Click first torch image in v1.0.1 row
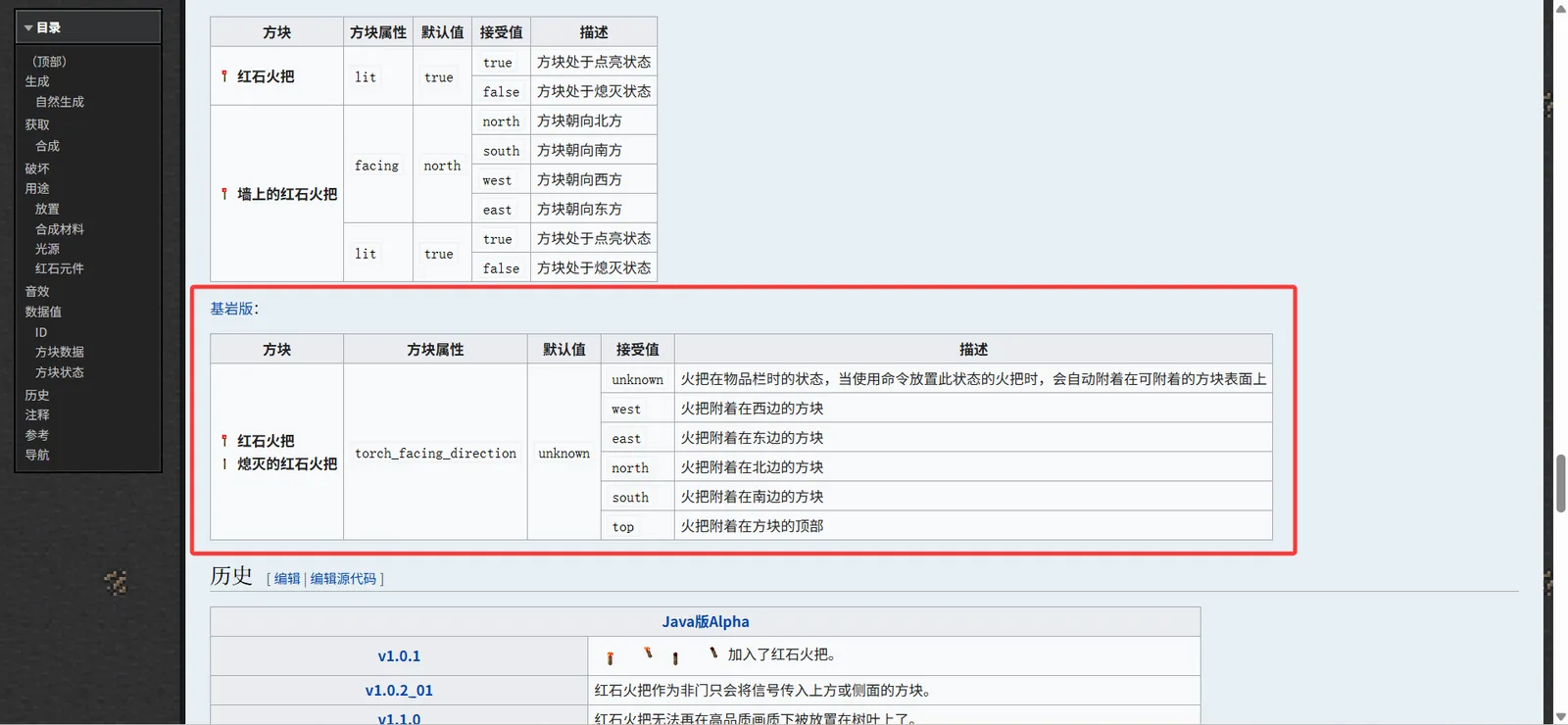1568x725 pixels. pos(611,658)
